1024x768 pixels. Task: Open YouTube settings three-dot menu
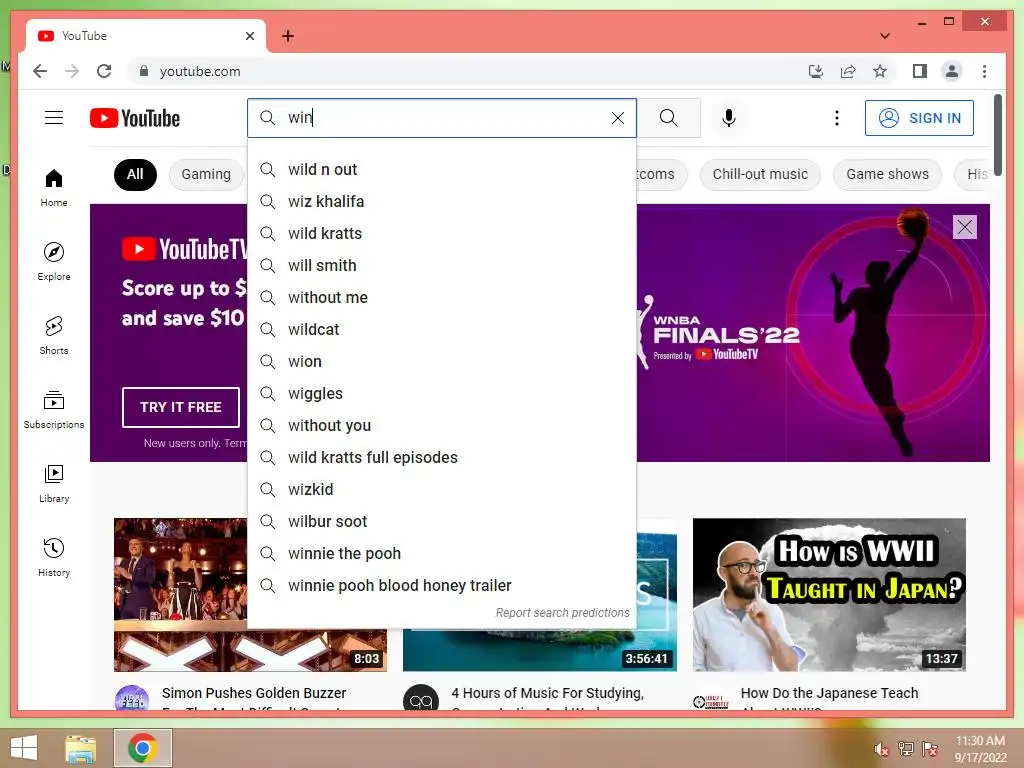[x=837, y=118]
